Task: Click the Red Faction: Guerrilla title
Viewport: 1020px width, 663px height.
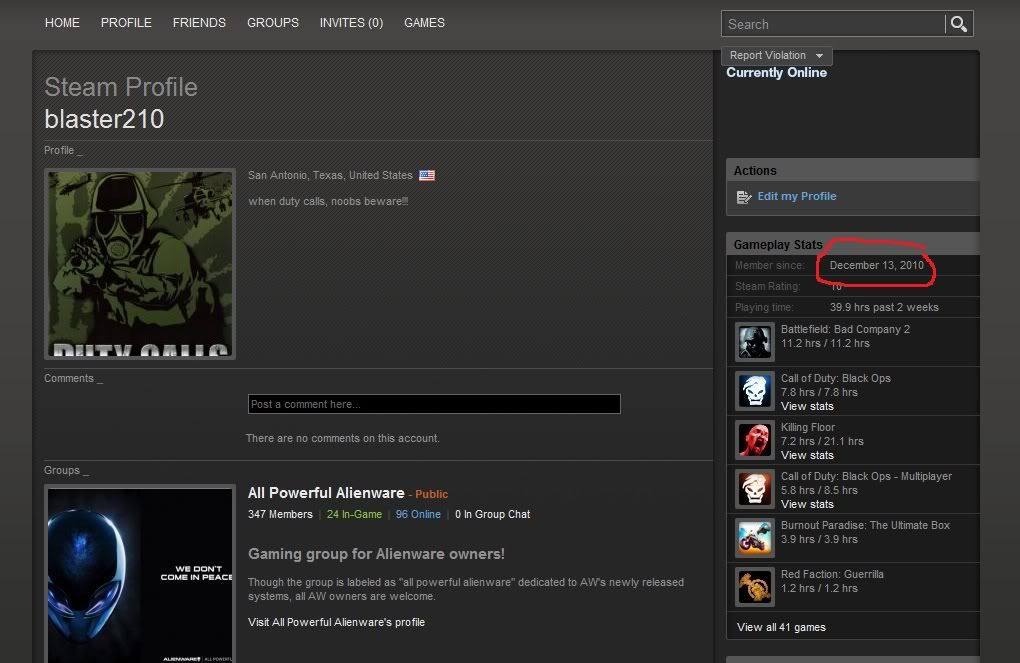Action: coord(832,575)
